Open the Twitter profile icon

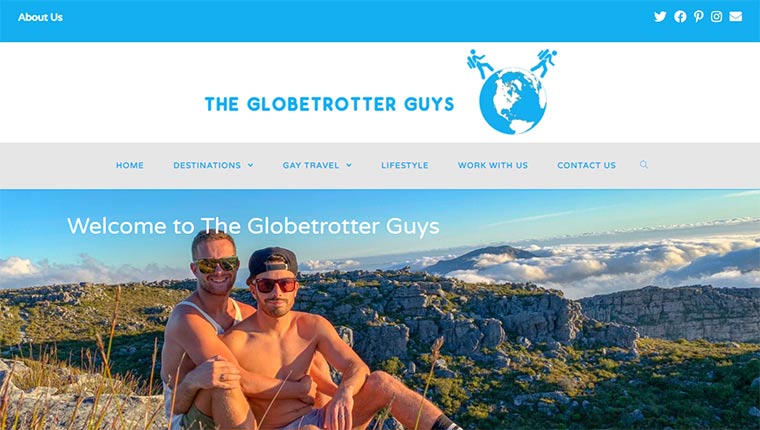pos(660,16)
